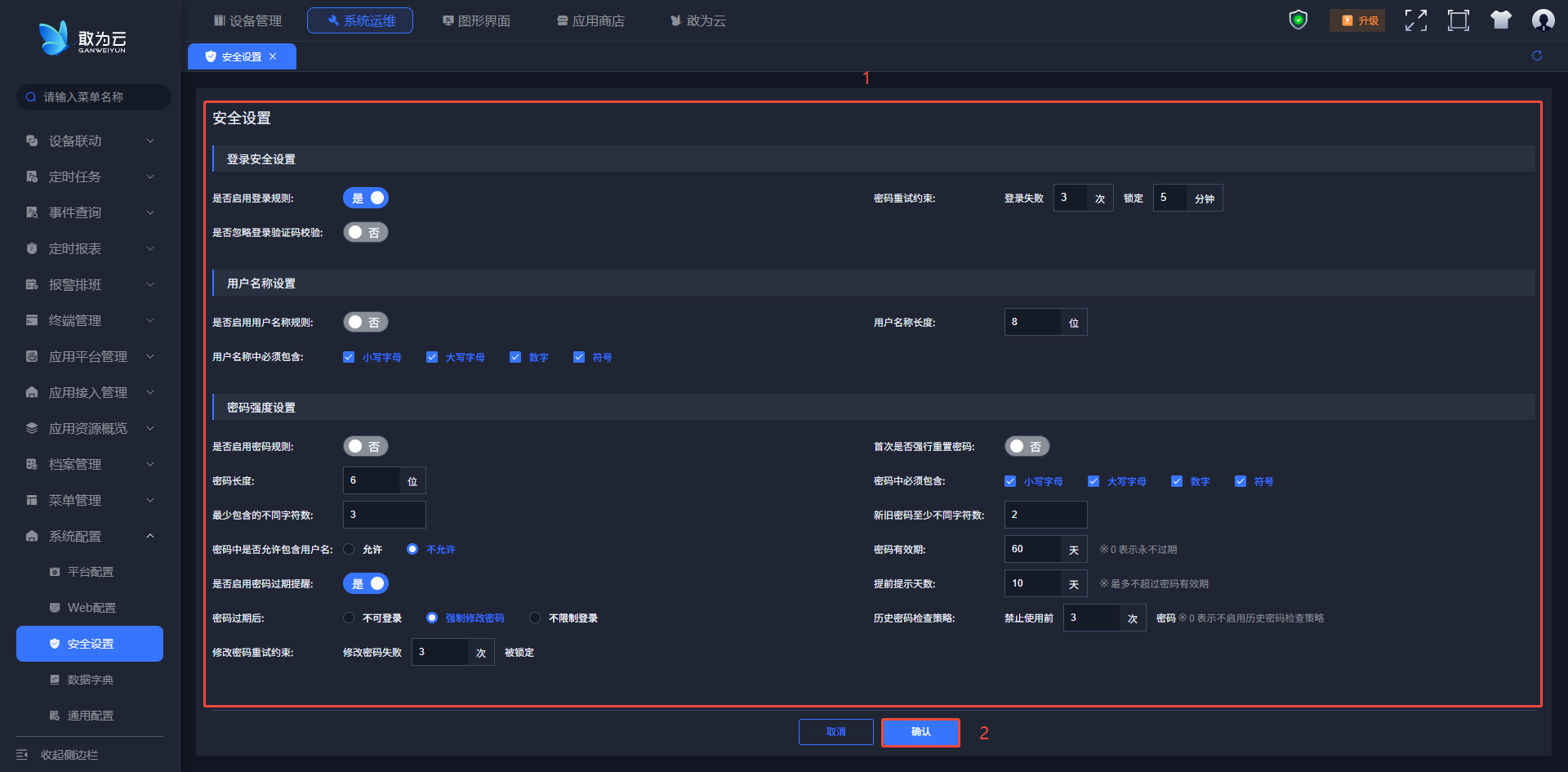Click the collapse sidebar icon
Viewport: 1568px width, 772px height.
23,754
